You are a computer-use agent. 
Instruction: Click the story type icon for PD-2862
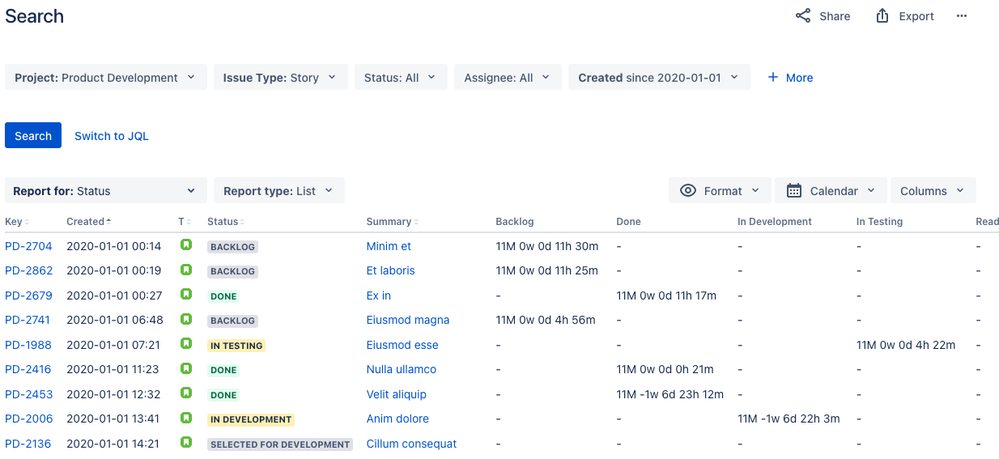coord(186,270)
